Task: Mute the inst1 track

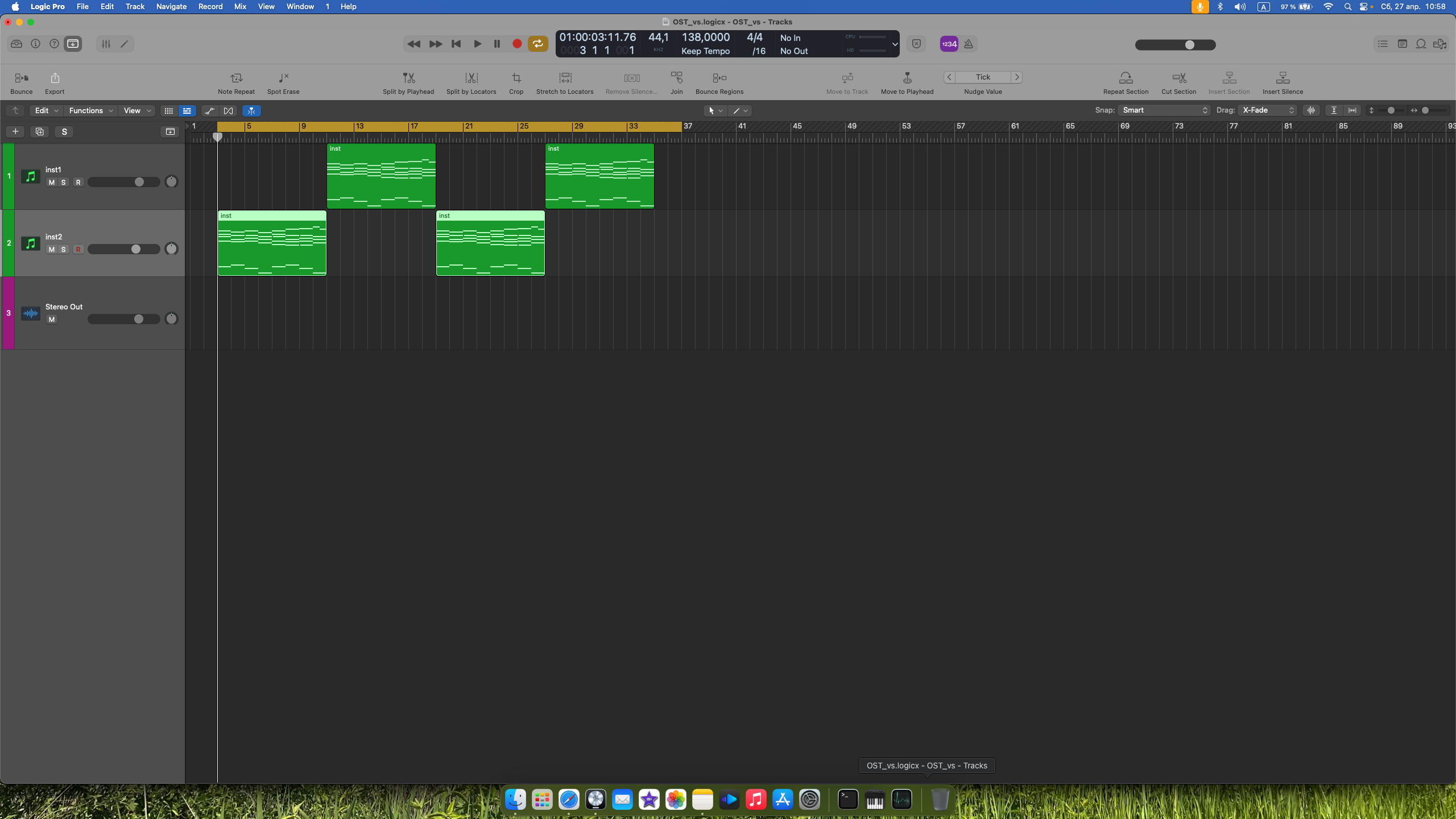Action: tap(52, 183)
